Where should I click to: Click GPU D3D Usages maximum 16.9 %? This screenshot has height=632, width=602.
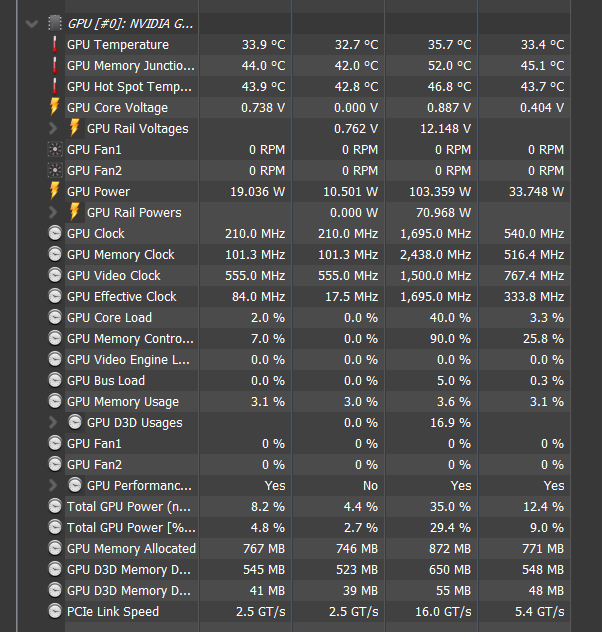[x=450, y=422]
